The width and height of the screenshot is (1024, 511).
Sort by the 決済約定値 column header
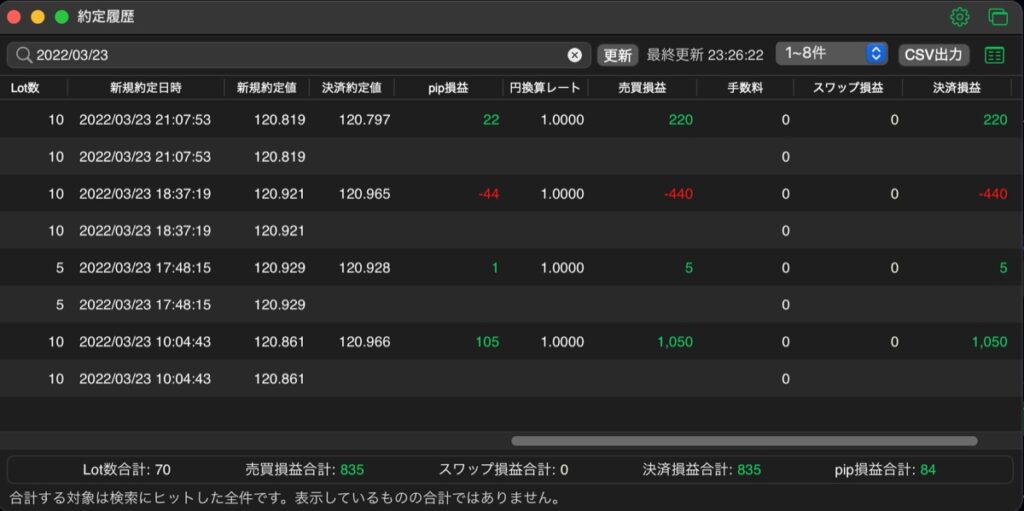click(x=351, y=88)
